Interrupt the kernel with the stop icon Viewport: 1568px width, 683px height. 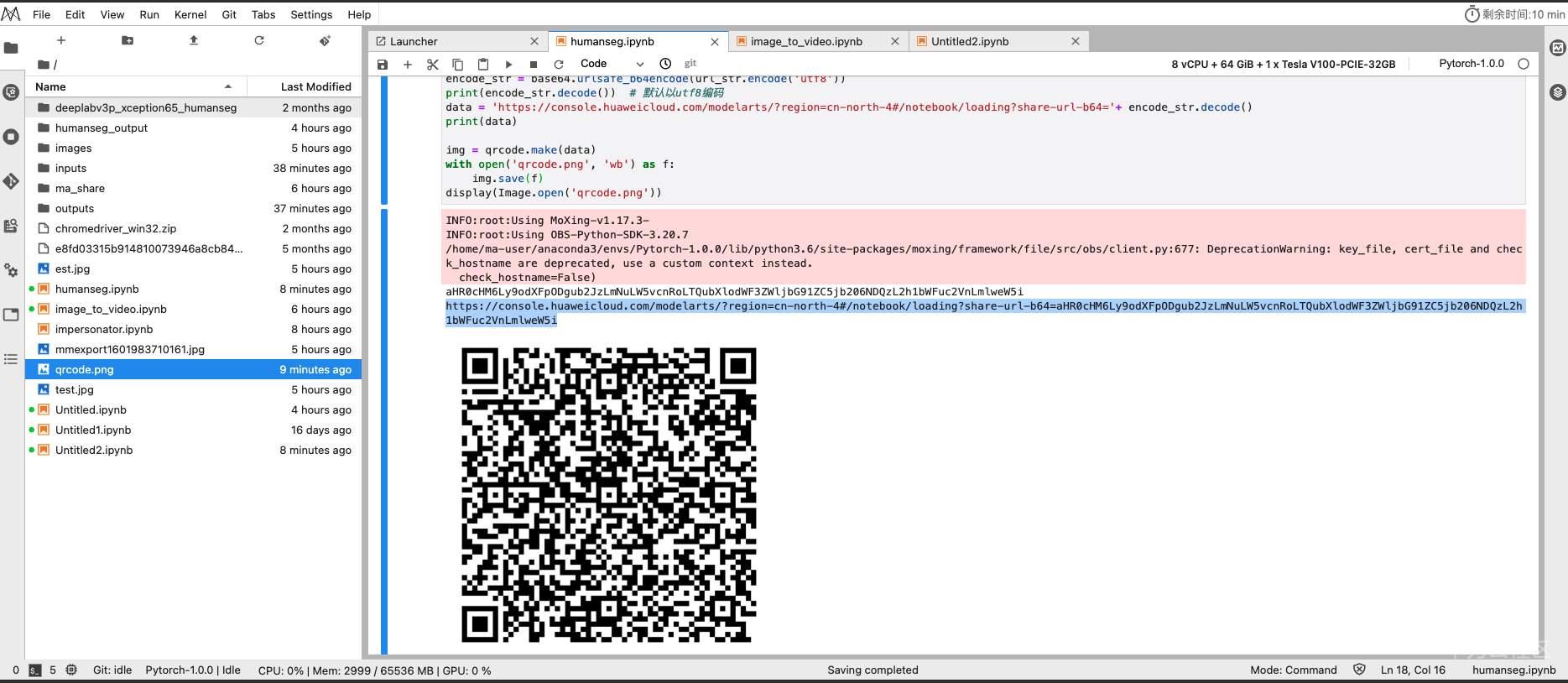click(x=534, y=64)
